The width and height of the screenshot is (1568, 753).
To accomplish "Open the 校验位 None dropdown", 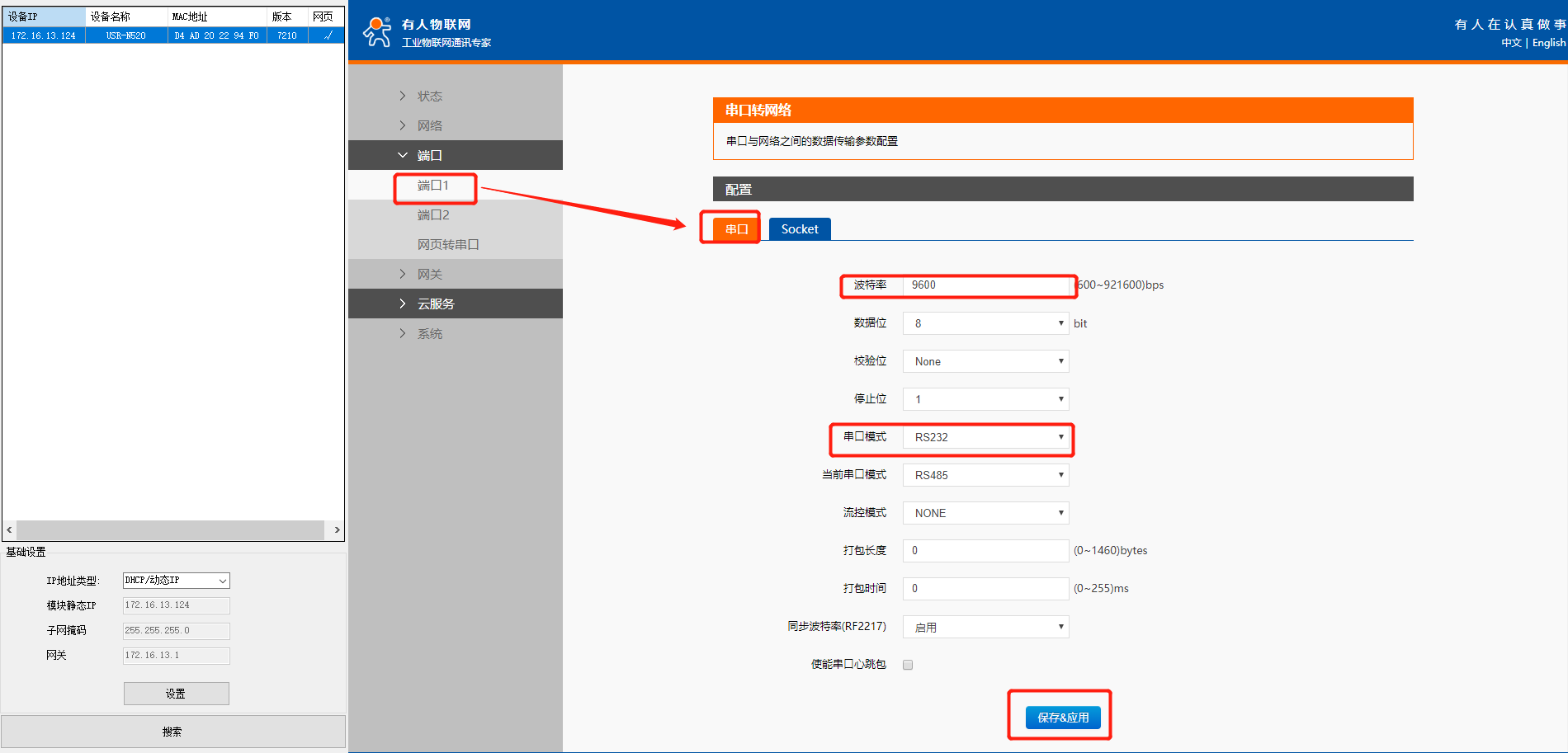I will click(985, 361).
